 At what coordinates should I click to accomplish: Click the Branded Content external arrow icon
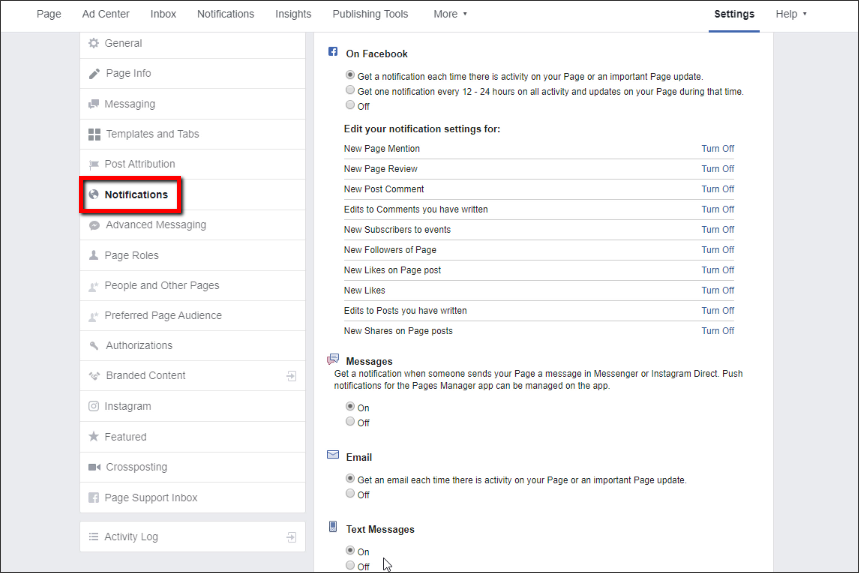pyautogui.click(x=291, y=376)
